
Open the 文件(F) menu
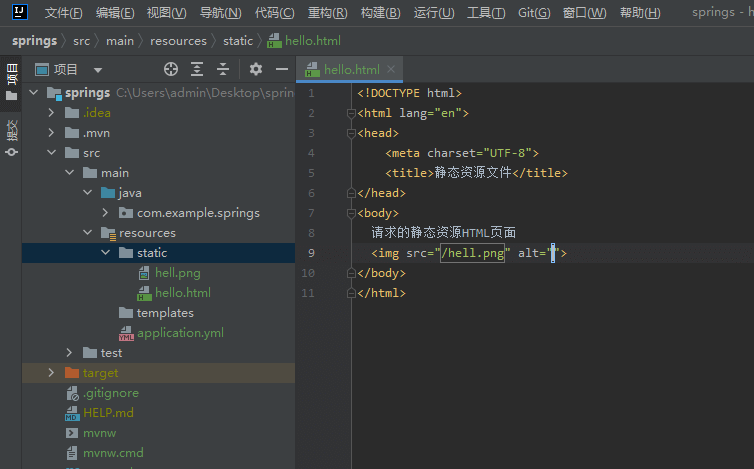pyautogui.click(x=63, y=13)
